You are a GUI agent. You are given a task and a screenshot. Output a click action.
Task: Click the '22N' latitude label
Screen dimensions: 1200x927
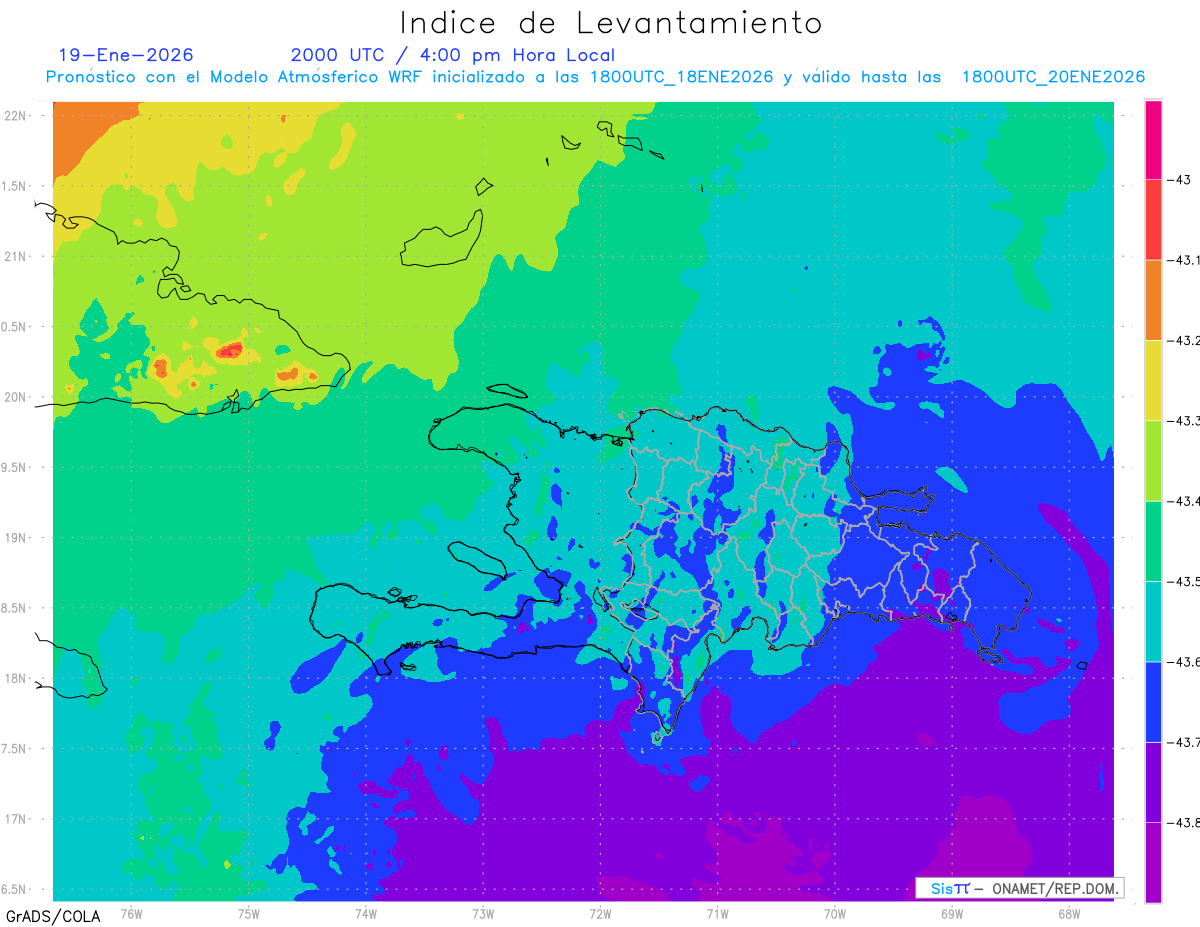tap(16, 116)
